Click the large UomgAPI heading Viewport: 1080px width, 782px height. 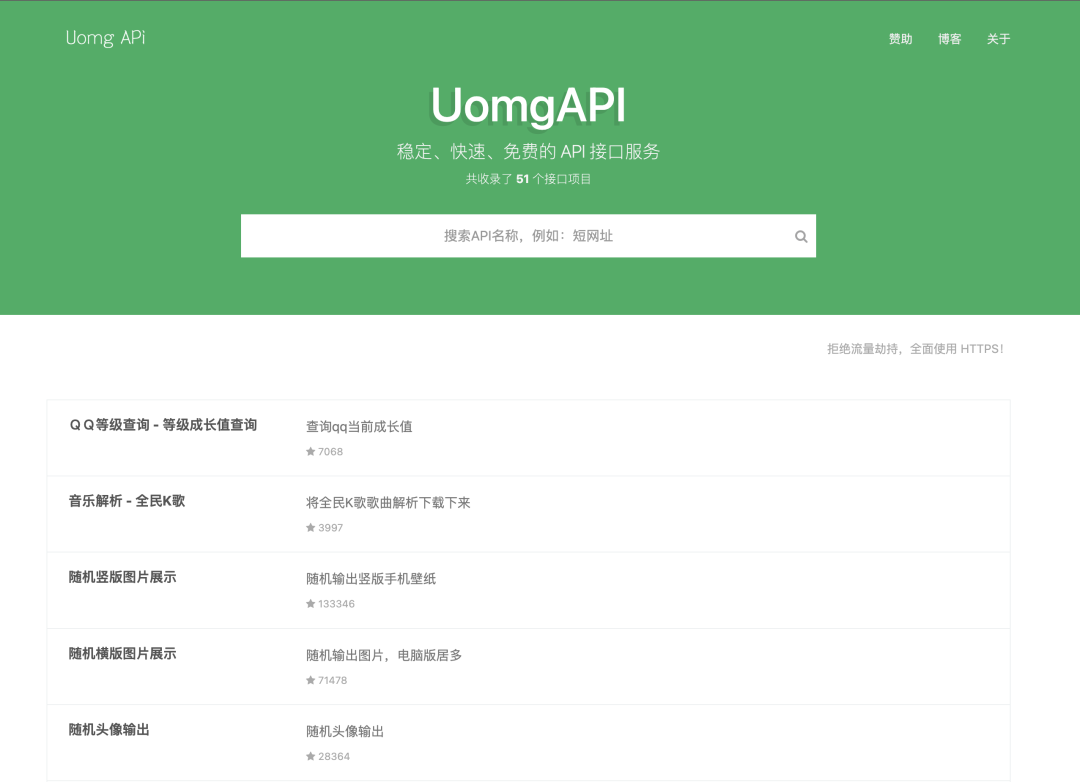[x=528, y=106]
